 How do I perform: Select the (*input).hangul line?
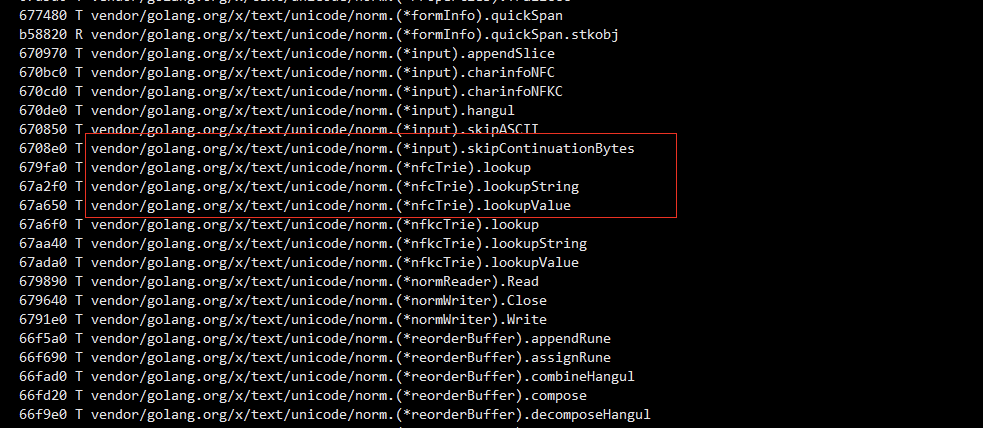pyautogui.click(x=266, y=110)
